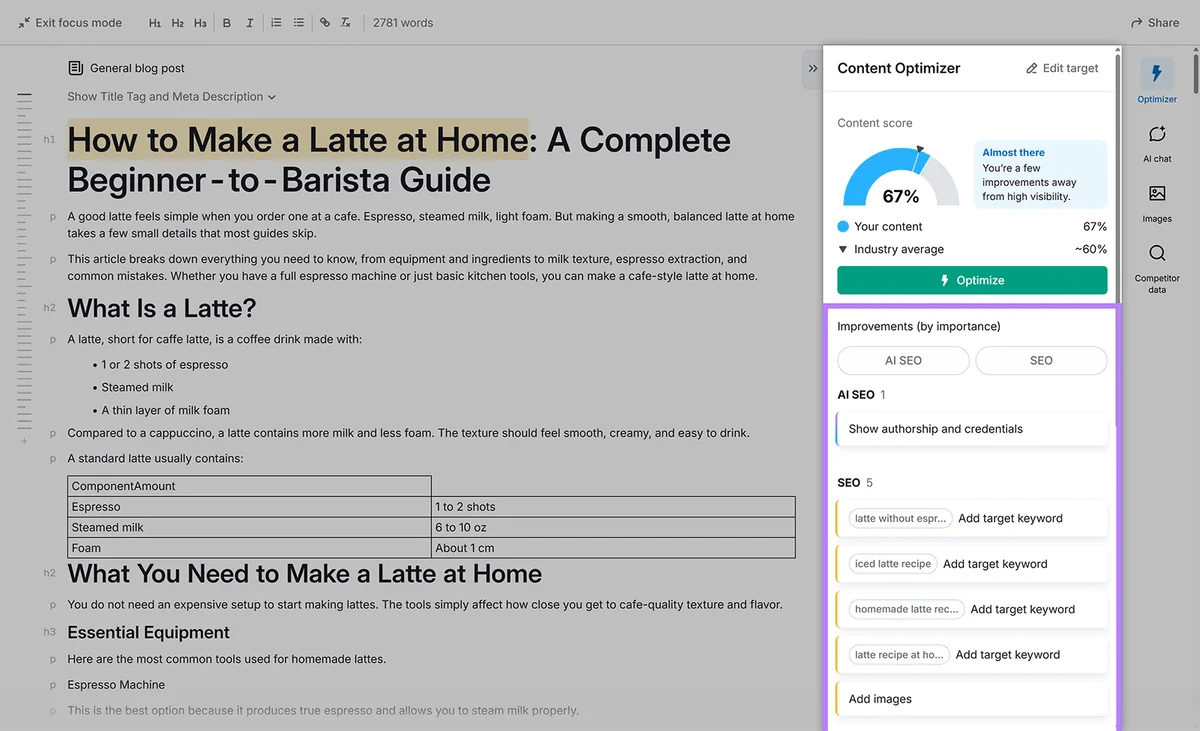Apply italic formatting from the toolbar
This screenshot has width=1200, height=731.
pyautogui.click(x=249, y=22)
